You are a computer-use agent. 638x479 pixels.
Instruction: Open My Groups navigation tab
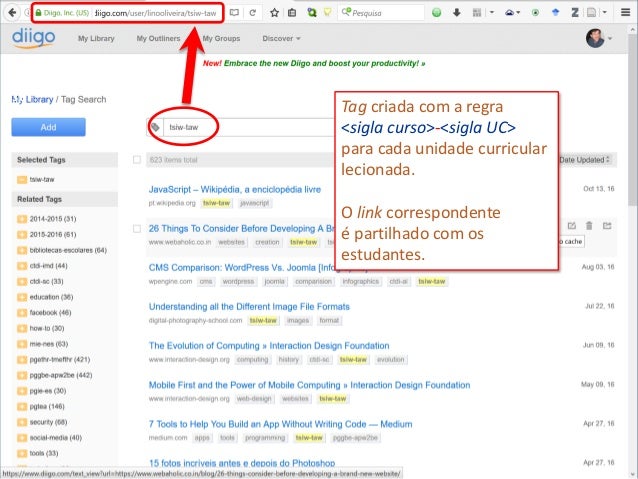pyautogui.click(x=221, y=38)
